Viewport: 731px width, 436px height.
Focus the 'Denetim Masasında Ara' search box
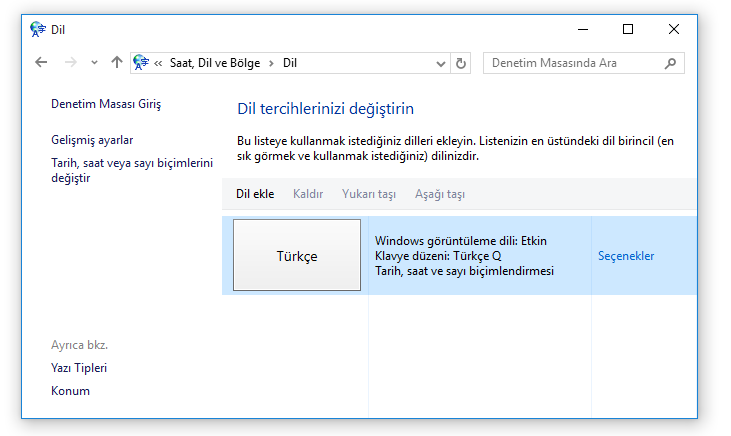[x=584, y=63]
